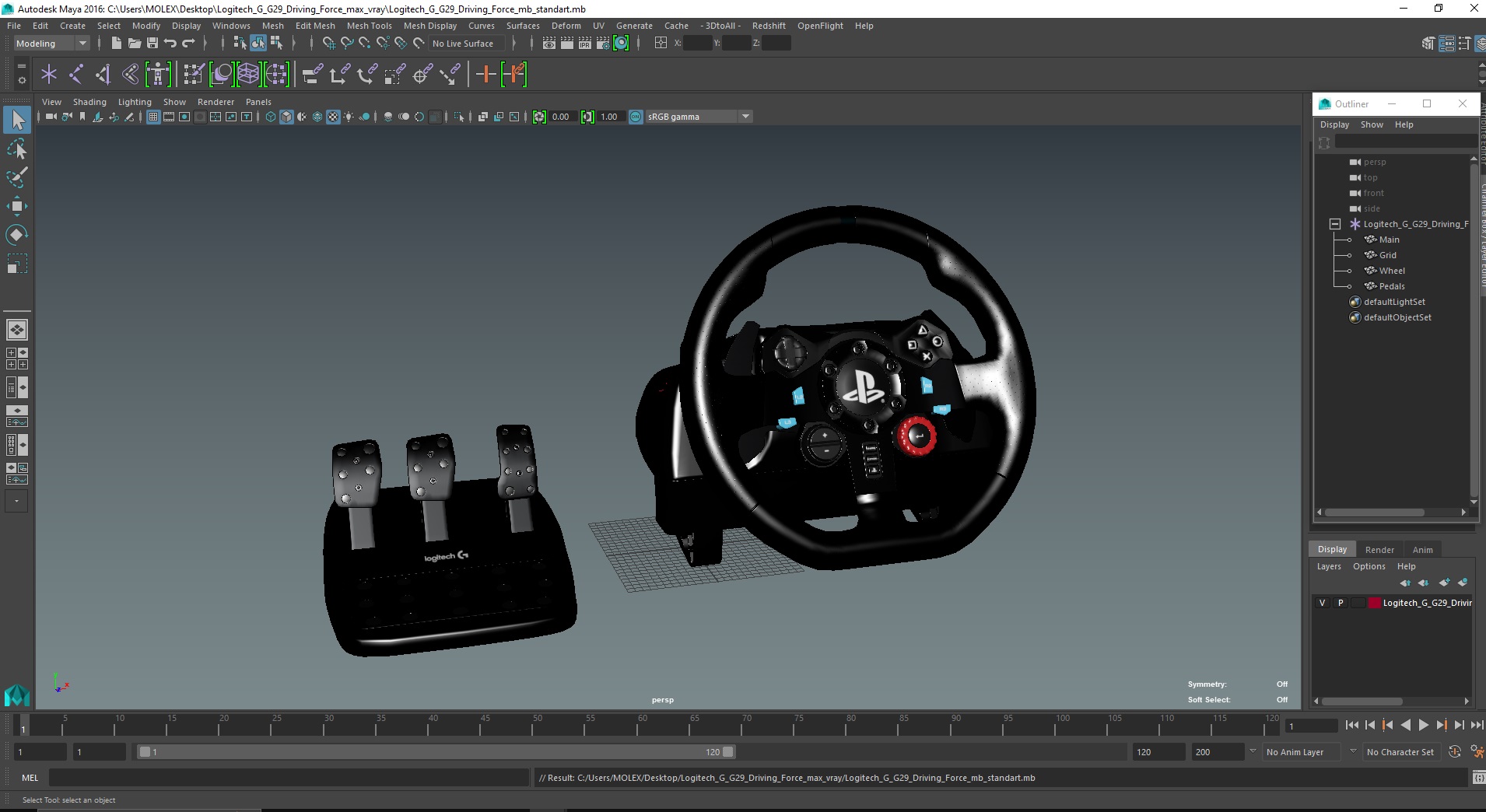The height and width of the screenshot is (812, 1486).
Task: Open the viewport Renderer menu
Action: tap(216, 102)
